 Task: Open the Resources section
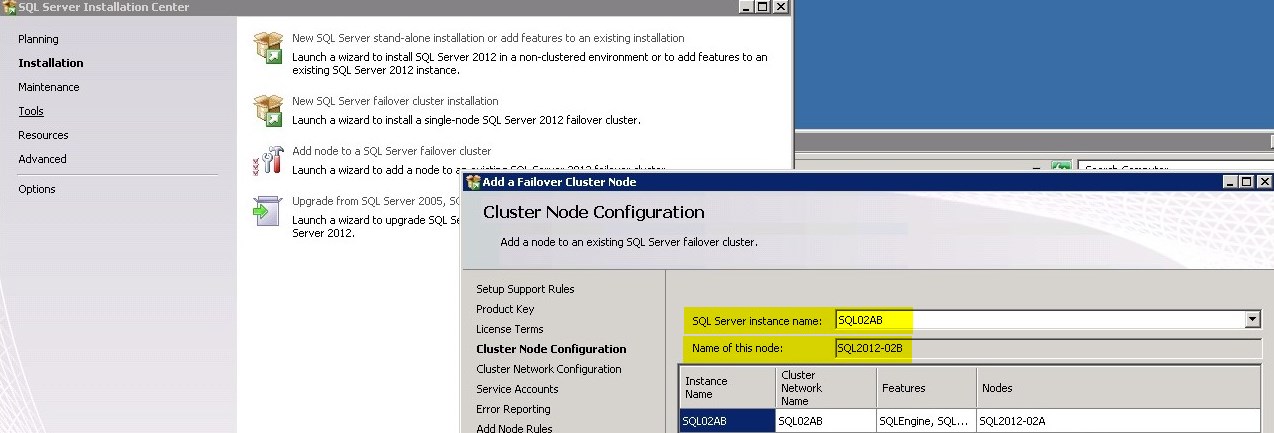[43, 135]
